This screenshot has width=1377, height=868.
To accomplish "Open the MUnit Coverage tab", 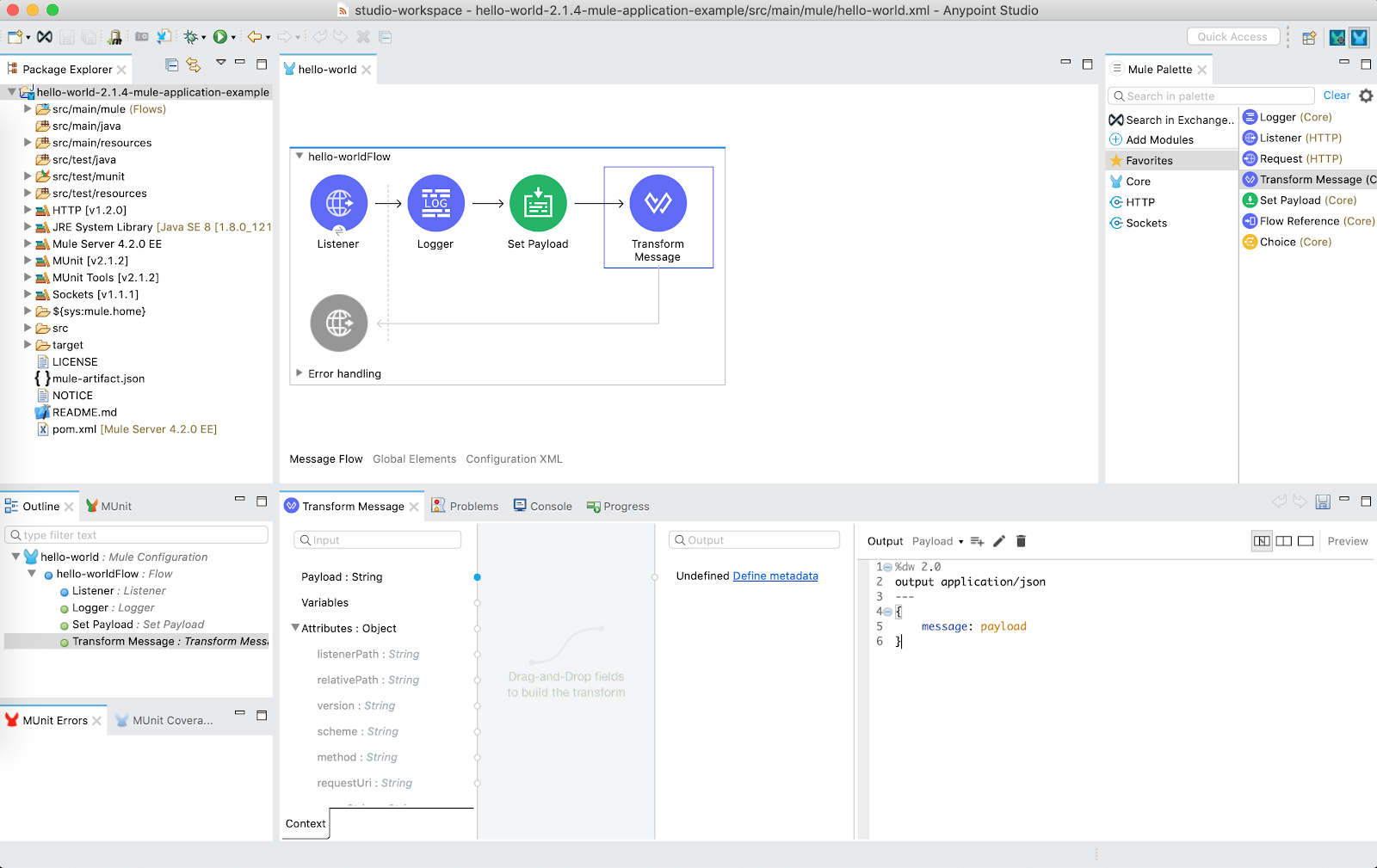I will pyautogui.click(x=164, y=721).
